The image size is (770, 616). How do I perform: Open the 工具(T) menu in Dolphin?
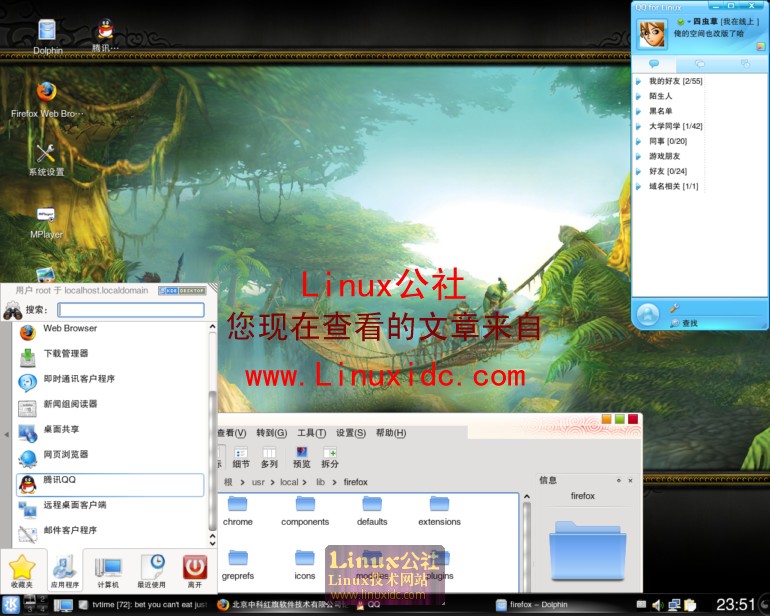pos(311,433)
